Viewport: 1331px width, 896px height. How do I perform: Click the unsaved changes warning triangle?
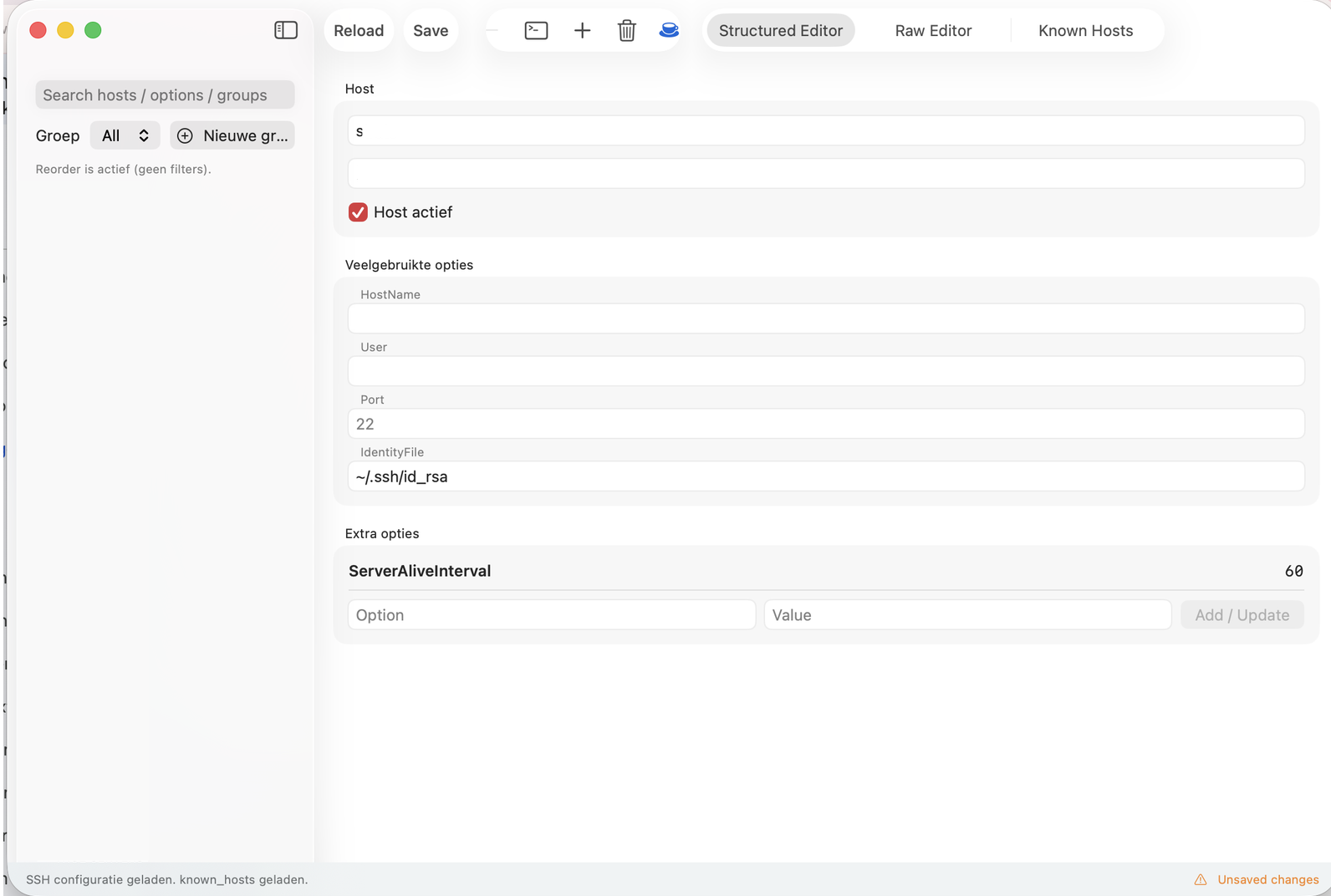(x=1201, y=879)
